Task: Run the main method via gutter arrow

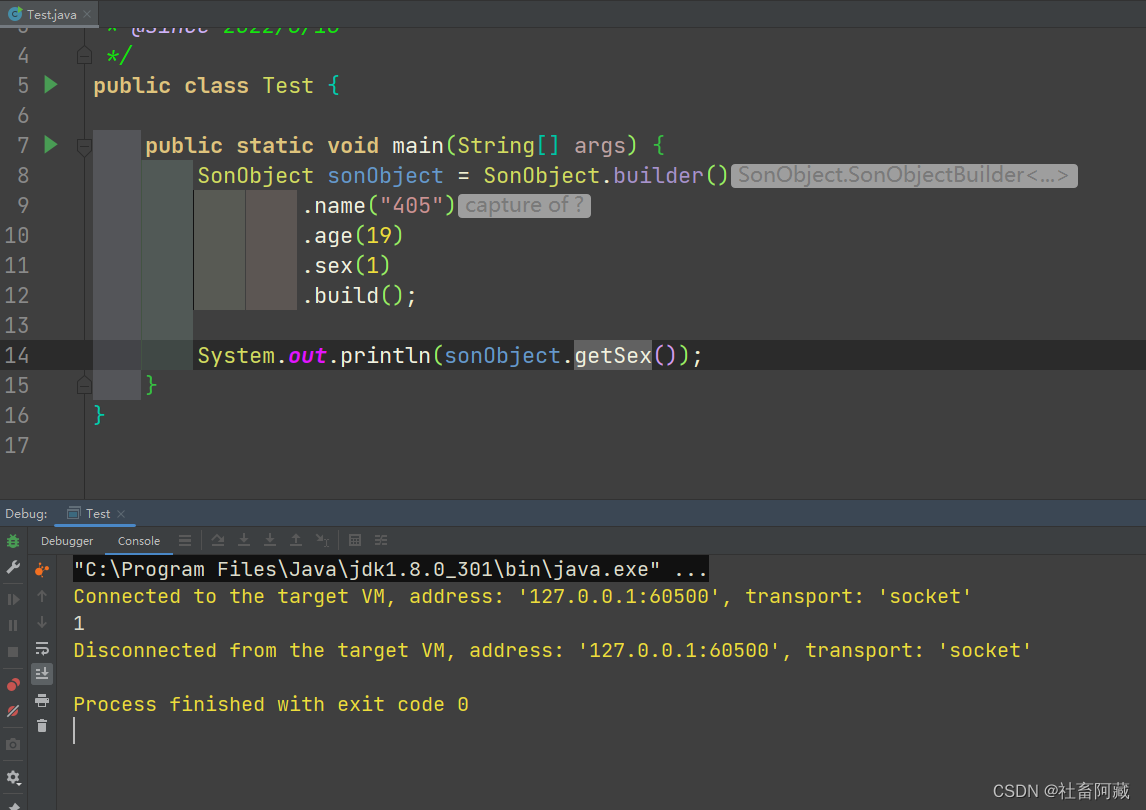Action: (51, 145)
